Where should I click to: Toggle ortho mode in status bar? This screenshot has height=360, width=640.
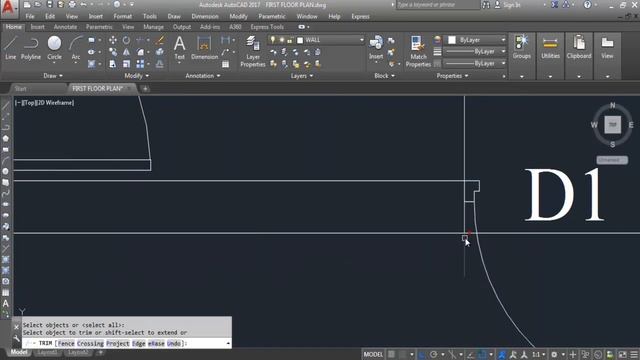[421, 354]
